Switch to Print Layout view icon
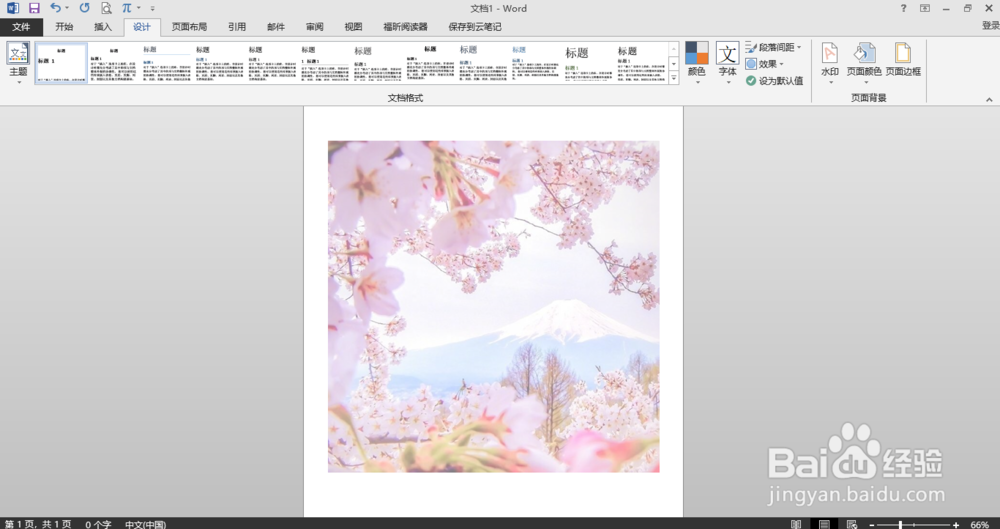The height and width of the screenshot is (529, 1000). [824, 524]
